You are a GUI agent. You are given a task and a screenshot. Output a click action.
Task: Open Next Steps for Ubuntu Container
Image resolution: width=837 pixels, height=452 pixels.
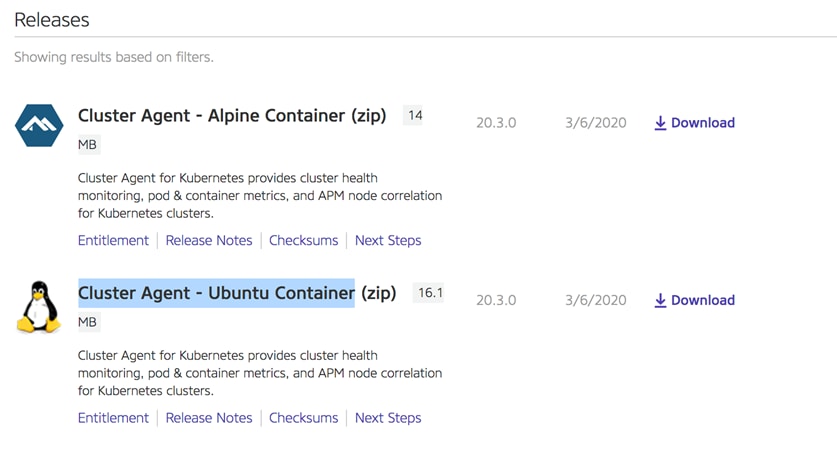(388, 418)
